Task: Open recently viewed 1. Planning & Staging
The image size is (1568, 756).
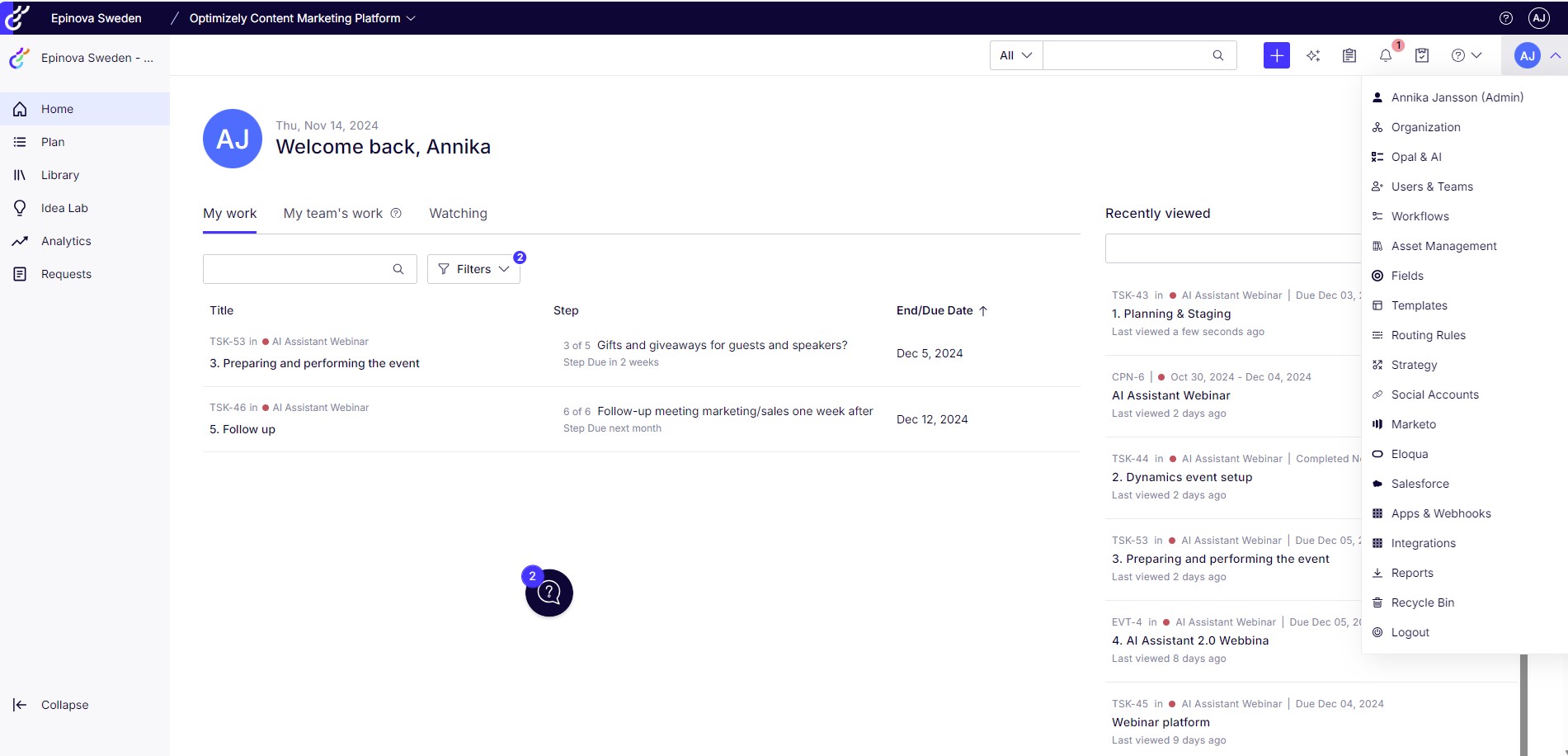Action: [1171, 314]
